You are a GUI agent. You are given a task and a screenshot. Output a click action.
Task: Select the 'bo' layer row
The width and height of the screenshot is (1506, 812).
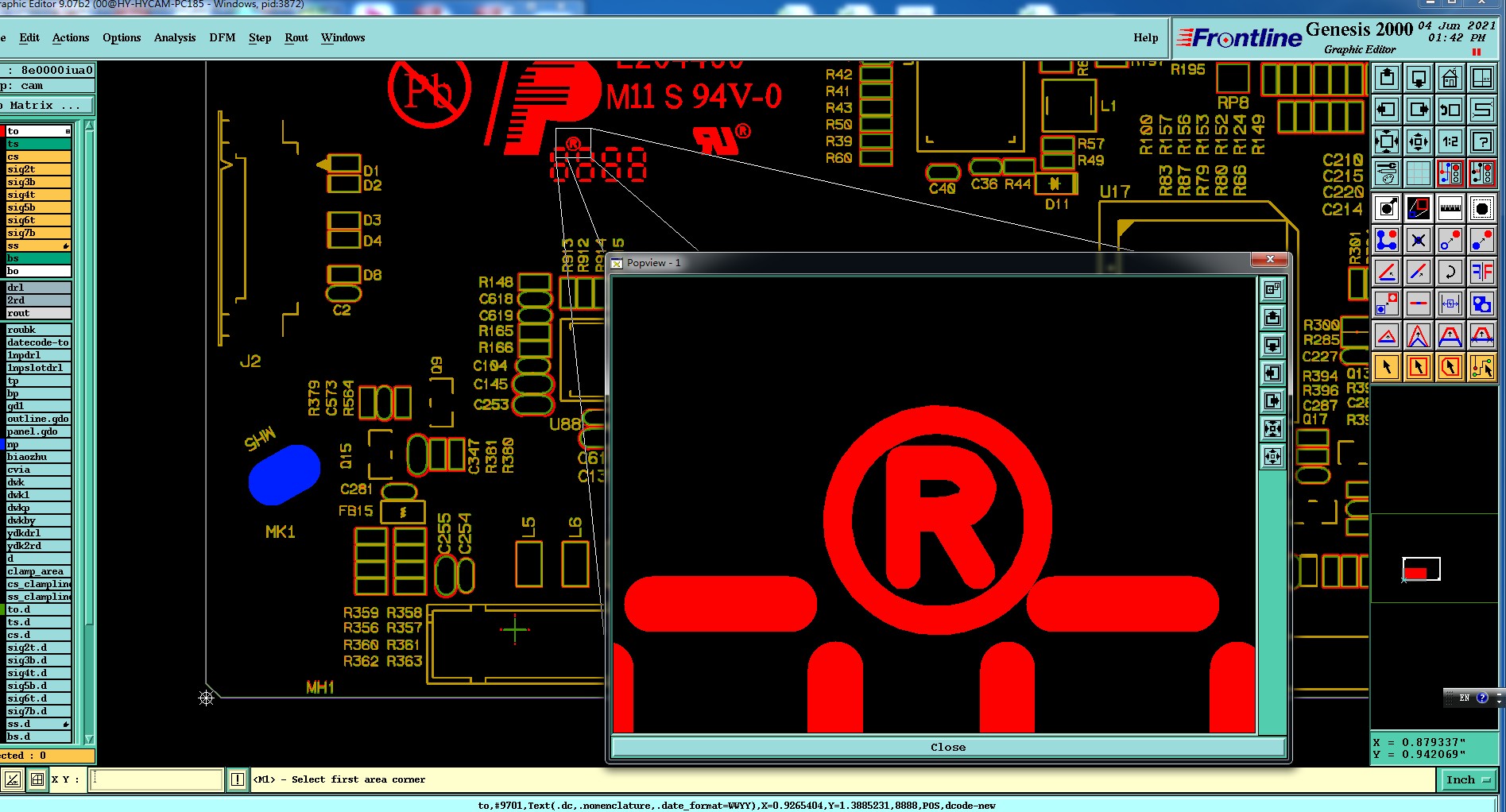[38, 271]
